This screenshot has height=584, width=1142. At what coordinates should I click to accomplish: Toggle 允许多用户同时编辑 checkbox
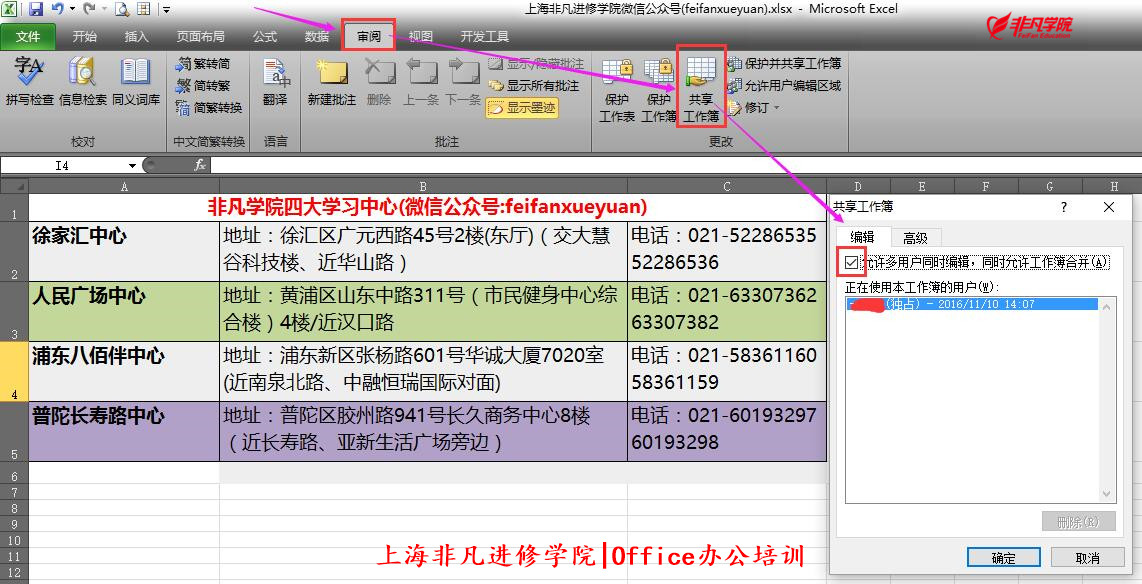point(851,262)
